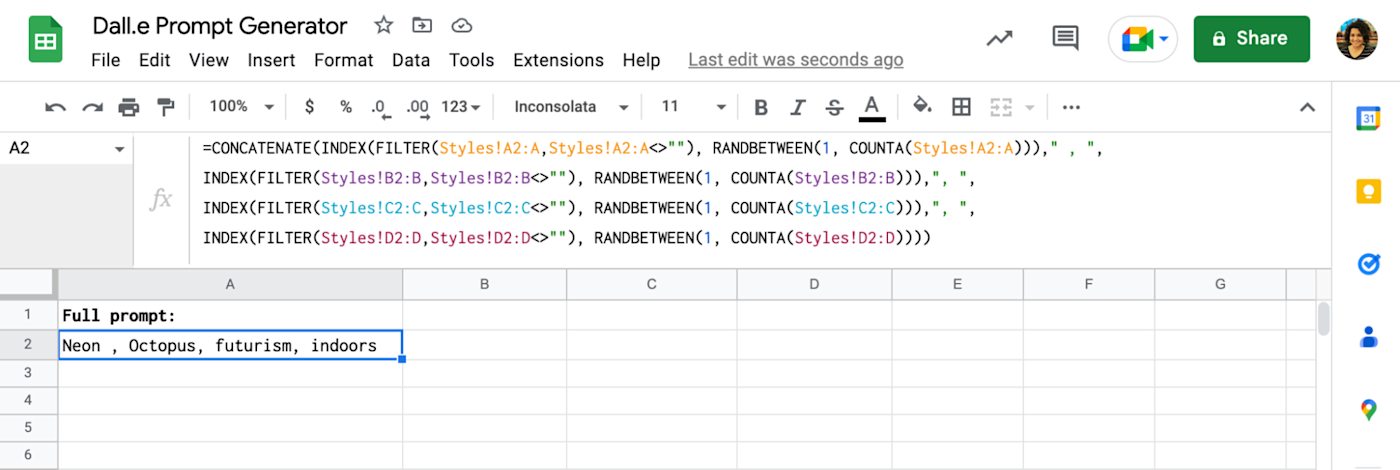Click the vertical scrollbar thumb
Viewport: 1400px width, 470px height.
coord(1323,318)
